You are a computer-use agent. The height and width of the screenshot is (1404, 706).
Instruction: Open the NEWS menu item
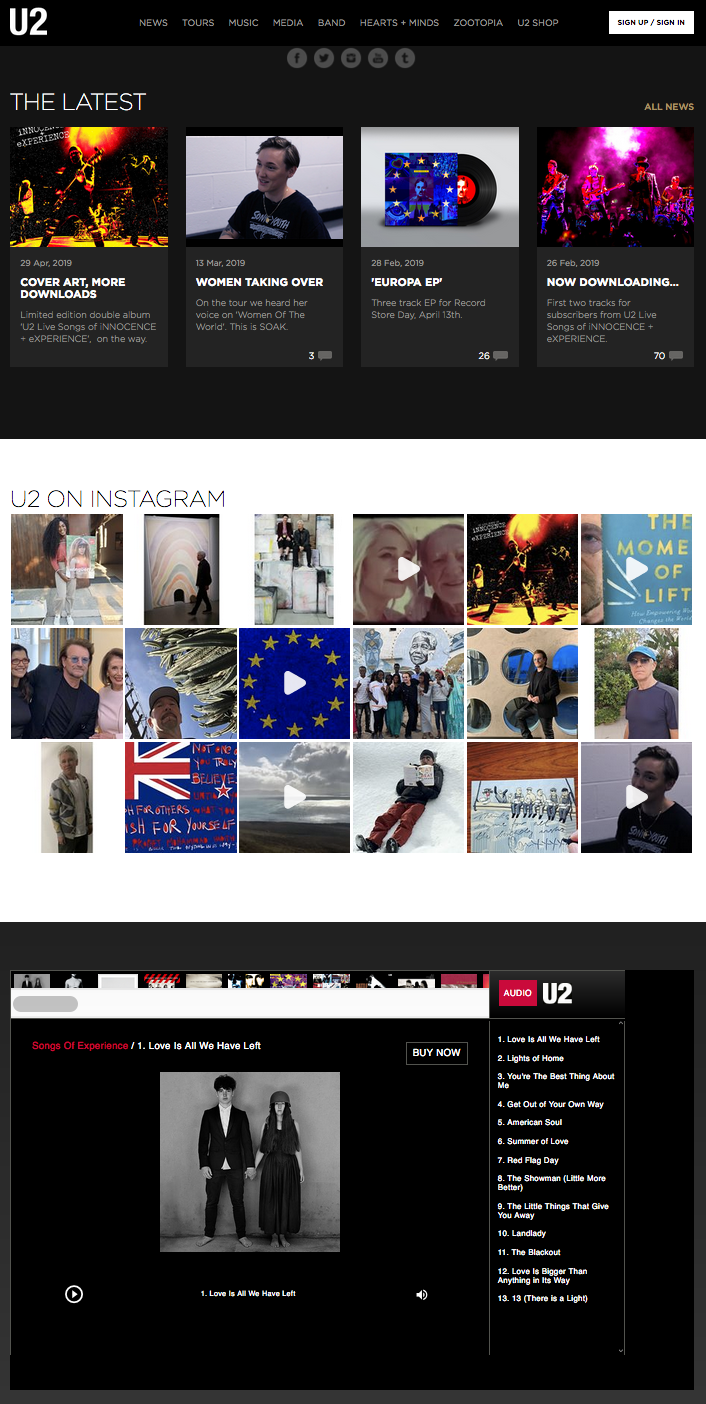(x=153, y=22)
